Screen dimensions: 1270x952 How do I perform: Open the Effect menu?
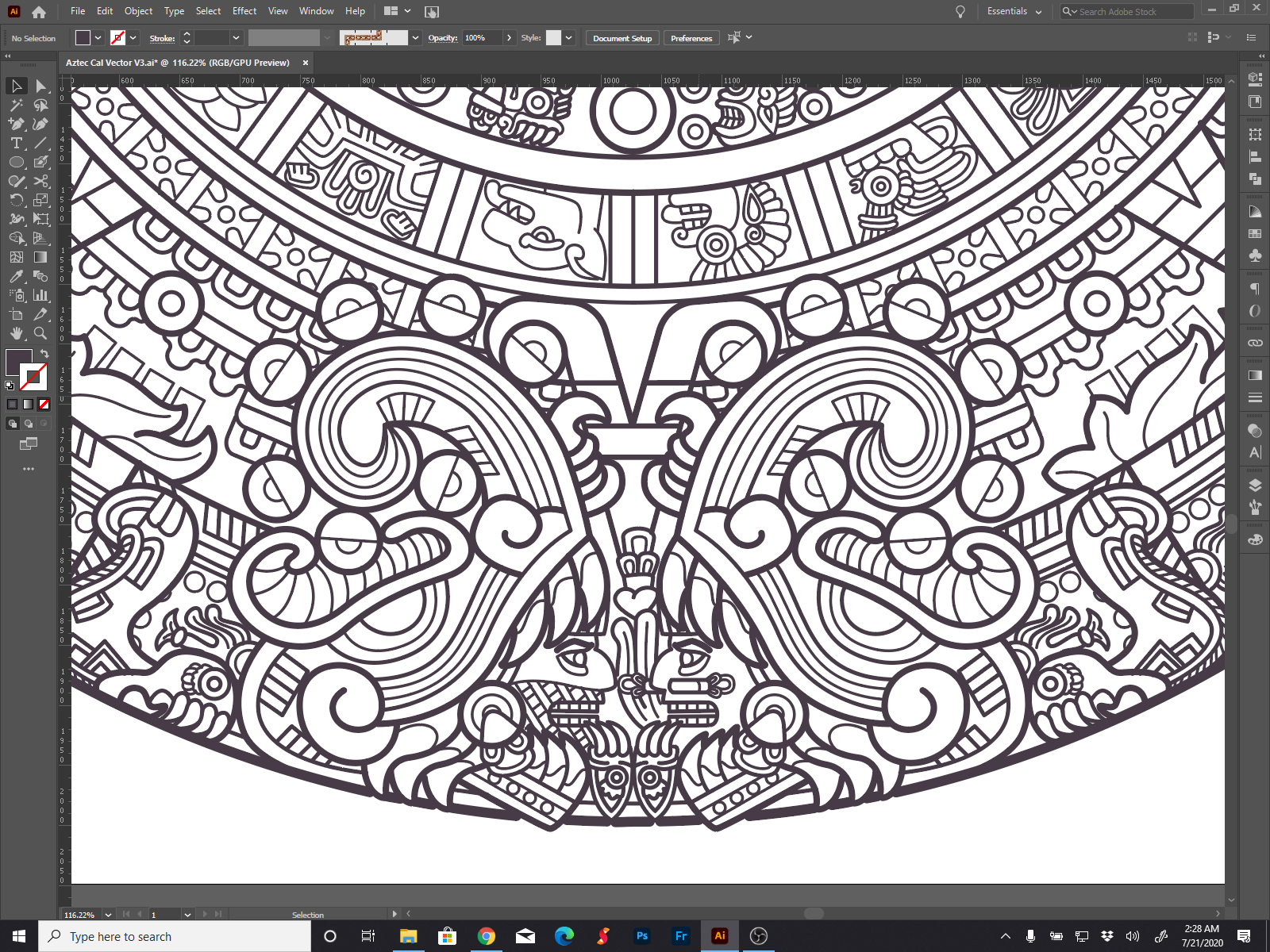click(x=244, y=11)
